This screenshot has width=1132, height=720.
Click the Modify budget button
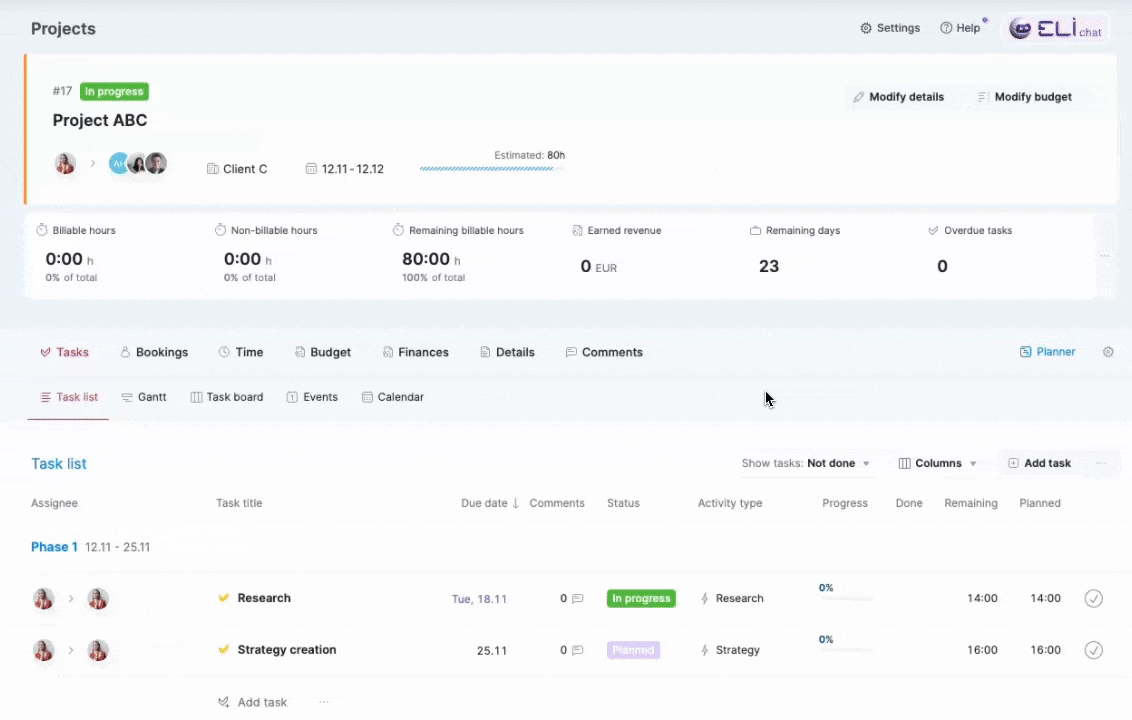(x=1024, y=97)
